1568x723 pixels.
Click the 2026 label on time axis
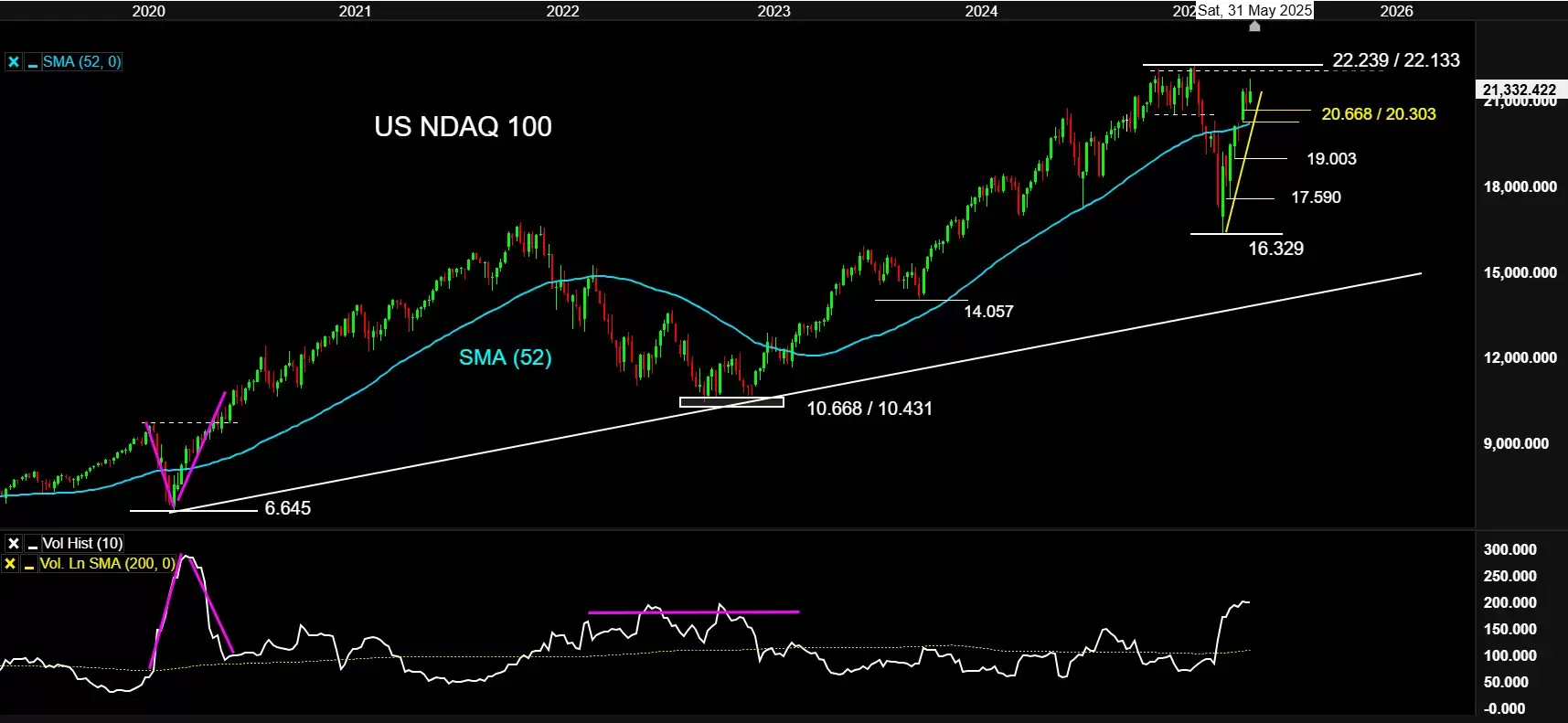pyautogui.click(x=1396, y=11)
